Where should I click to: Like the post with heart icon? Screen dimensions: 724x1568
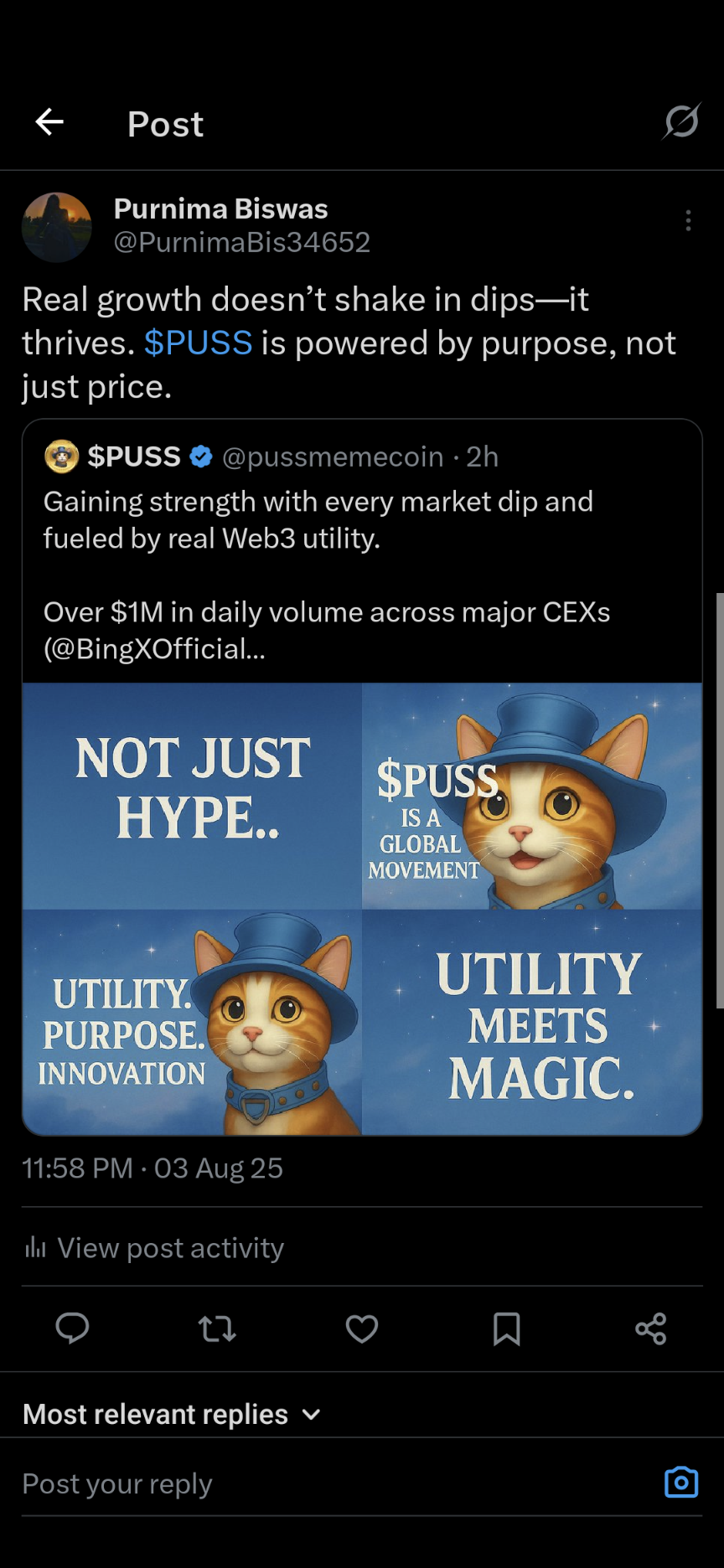[362, 1328]
